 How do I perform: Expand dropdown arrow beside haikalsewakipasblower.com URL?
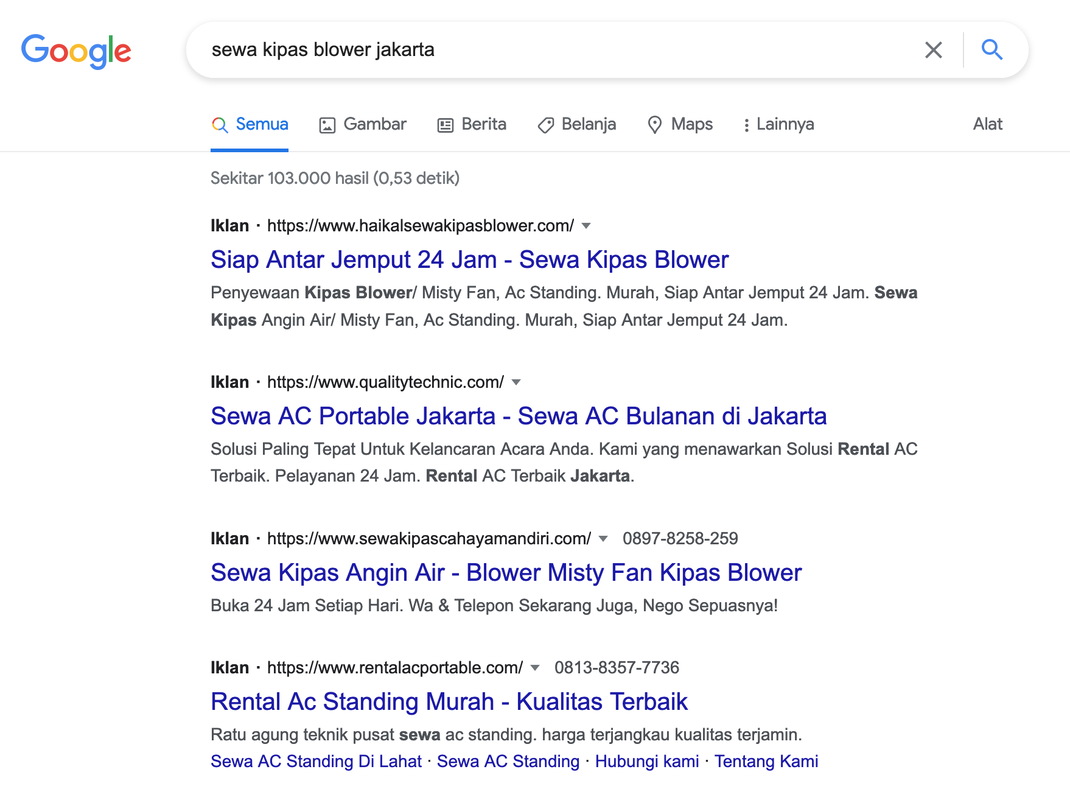coord(586,226)
